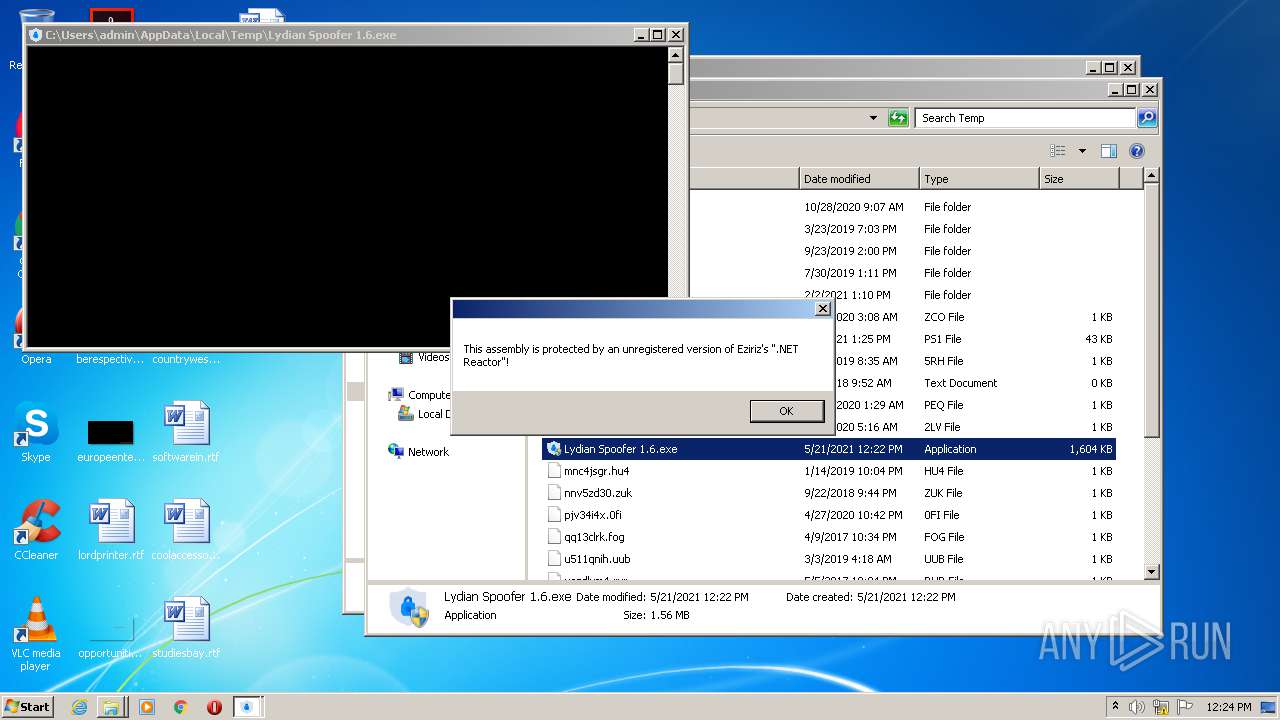Click the Lydian Spoofer file icon in list
The image size is (1280, 720).
pos(554,449)
